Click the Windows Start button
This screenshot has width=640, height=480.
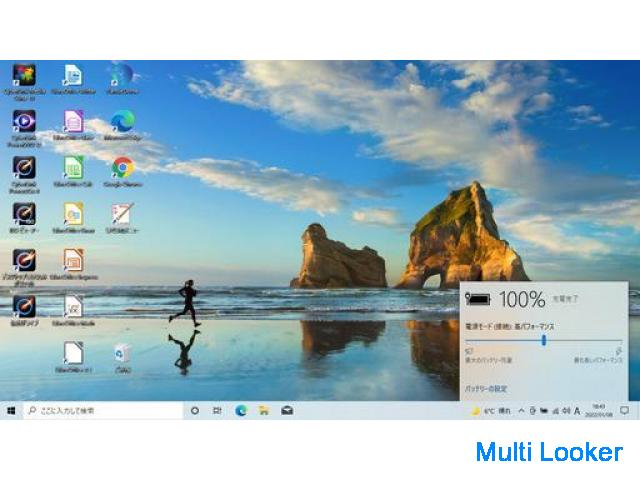(11, 411)
